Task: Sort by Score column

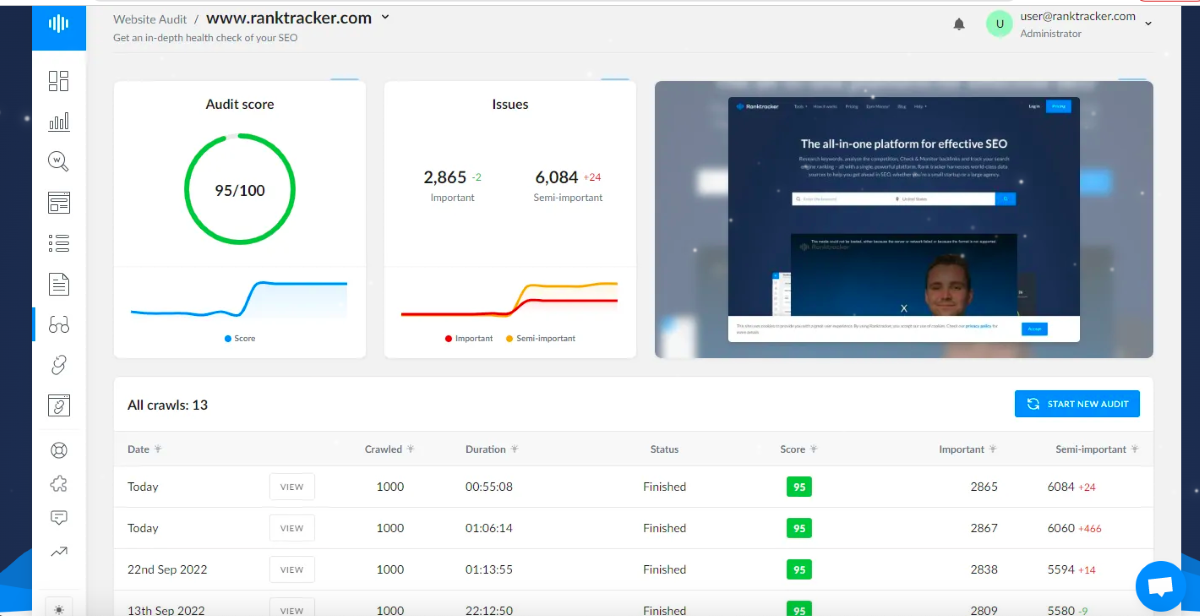Action: click(x=798, y=449)
